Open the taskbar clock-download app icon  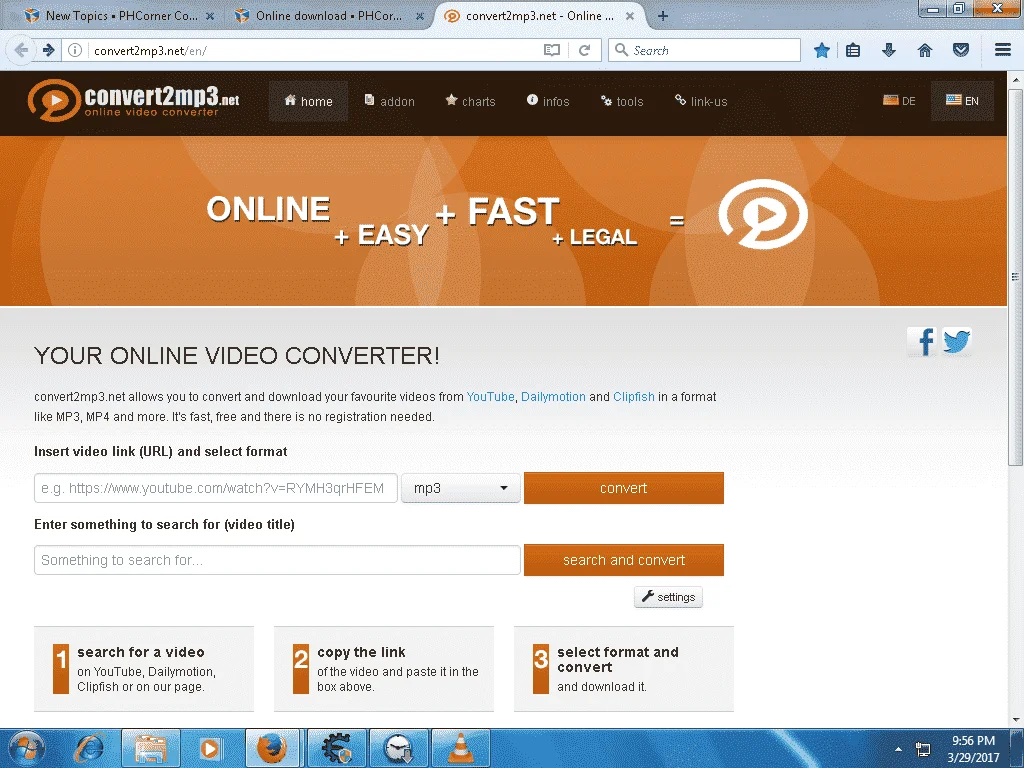click(x=398, y=748)
